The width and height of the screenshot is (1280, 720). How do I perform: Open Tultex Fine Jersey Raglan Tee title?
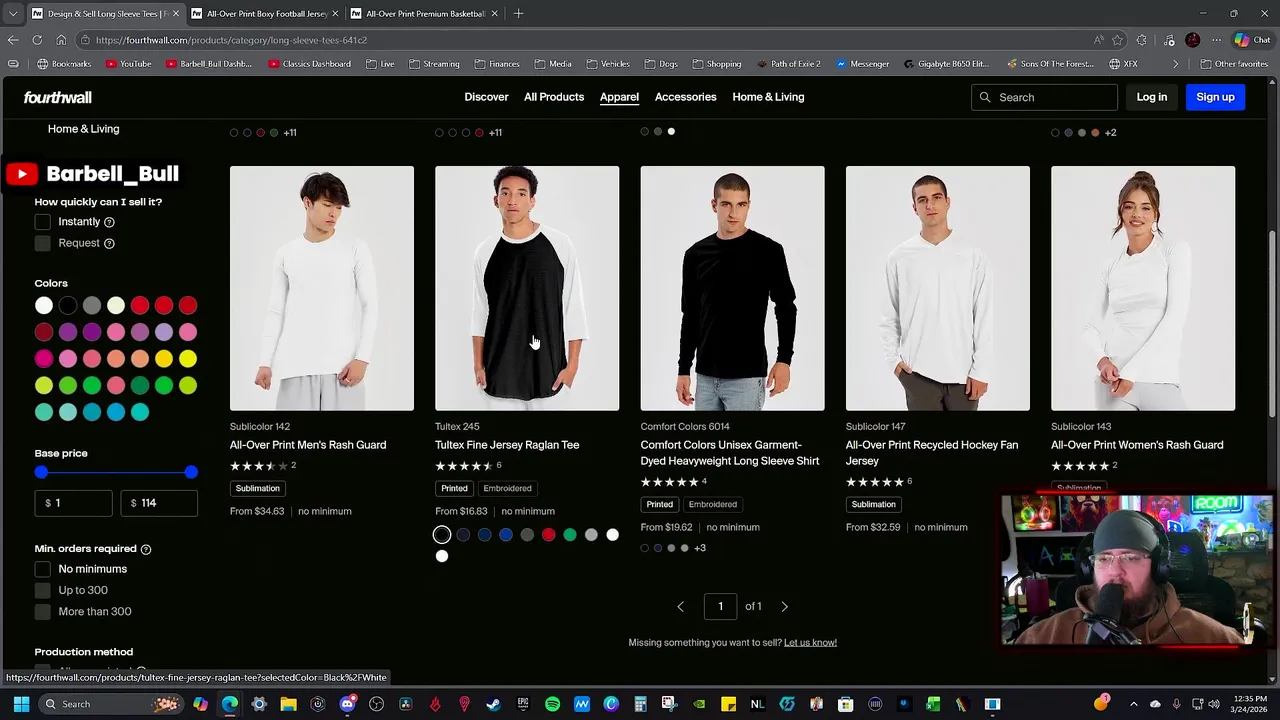click(507, 445)
